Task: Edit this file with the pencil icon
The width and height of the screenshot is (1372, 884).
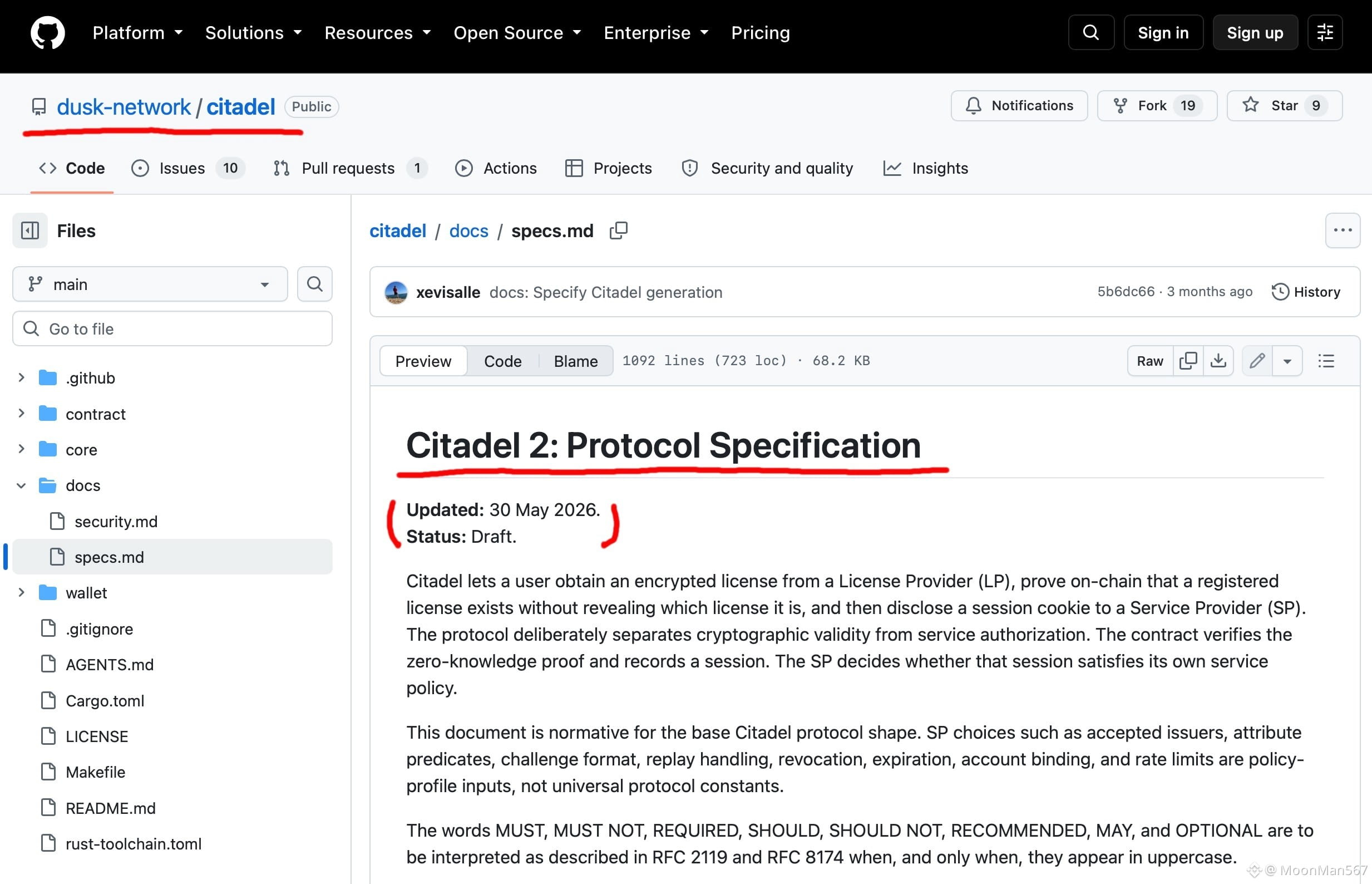Action: pos(1257,361)
